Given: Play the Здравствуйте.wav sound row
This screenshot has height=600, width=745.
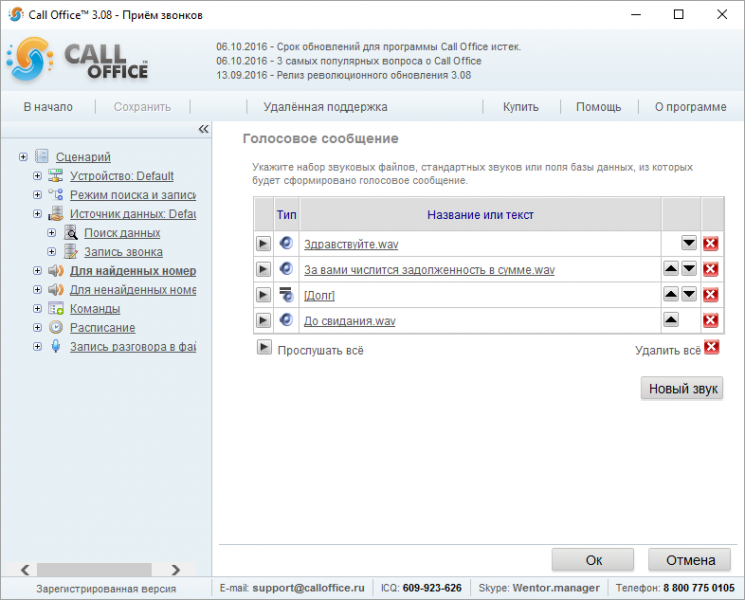Looking at the screenshot, I should pyautogui.click(x=263, y=244).
